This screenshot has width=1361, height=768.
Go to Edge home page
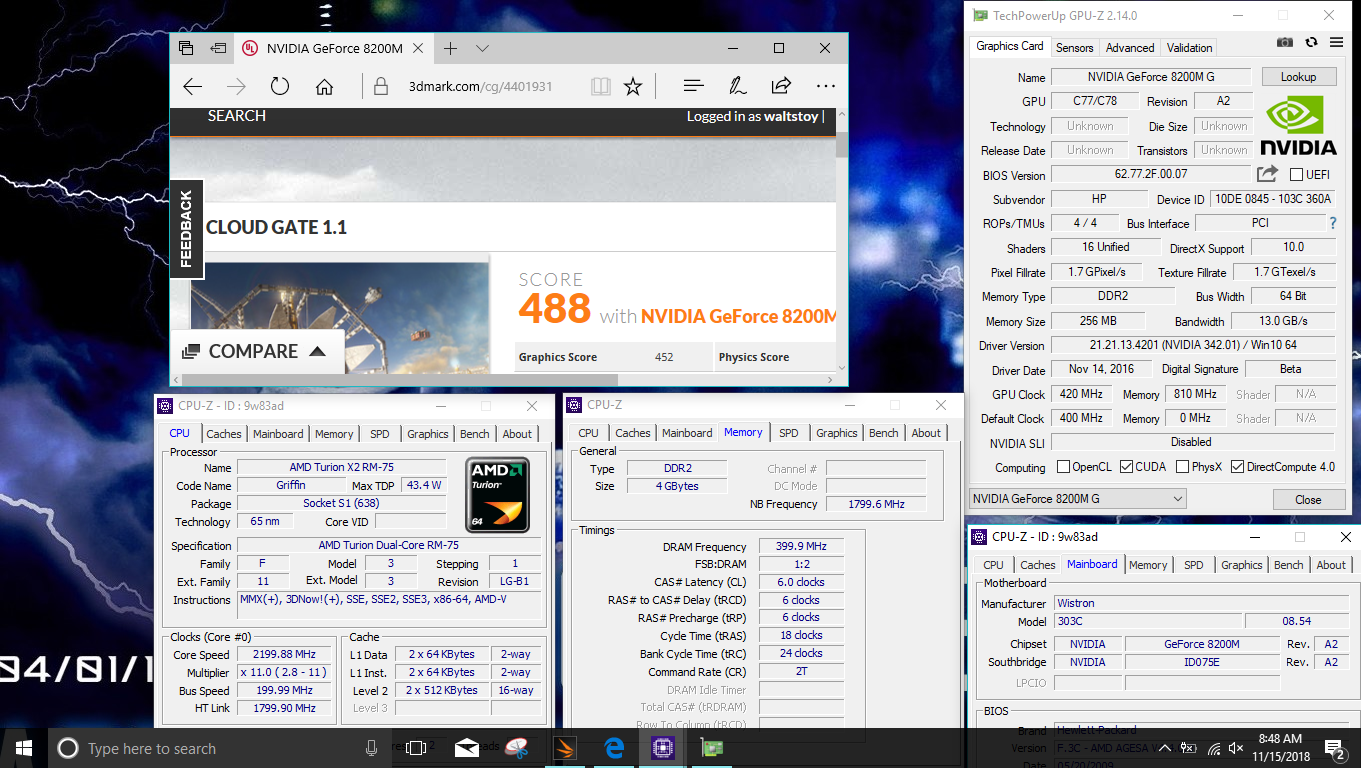[324, 87]
